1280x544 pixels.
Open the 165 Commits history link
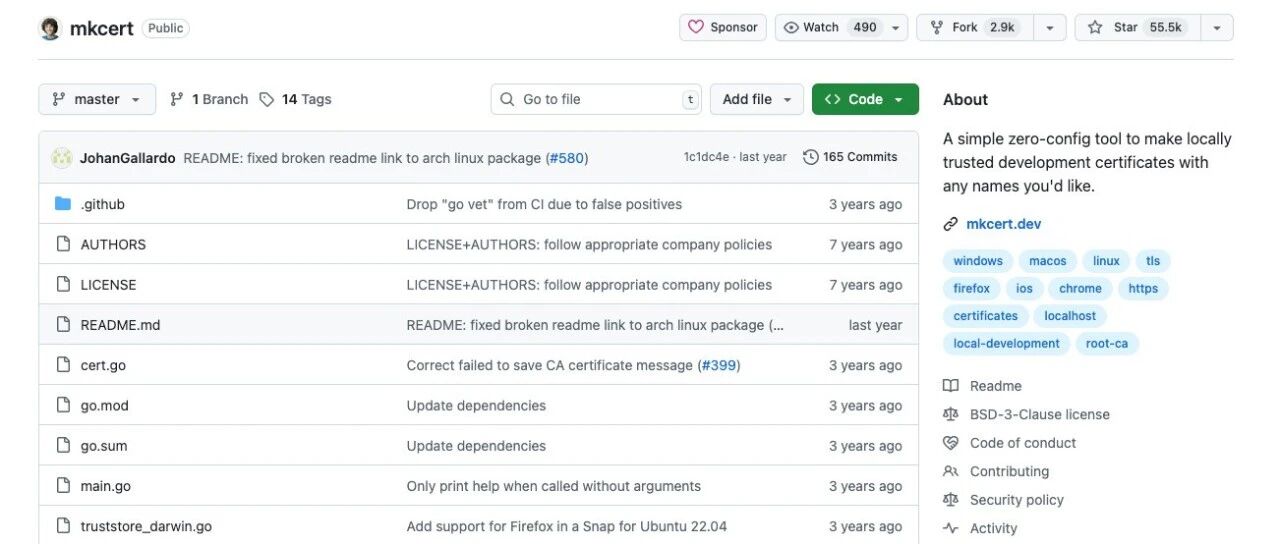click(x=850, y=157)
